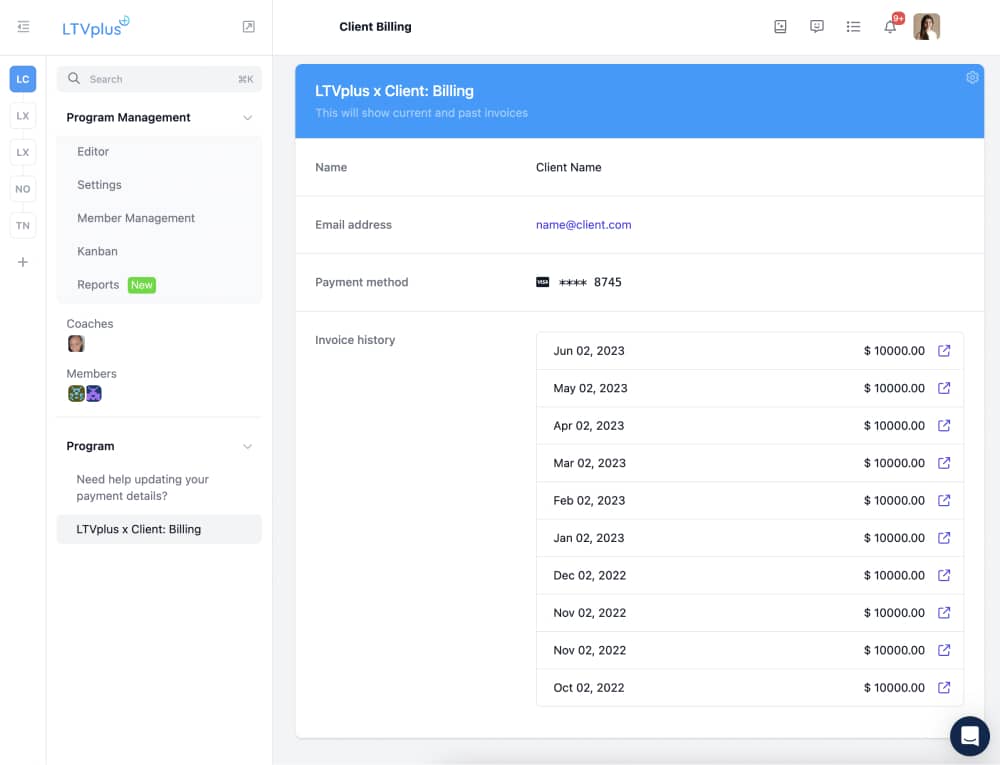This screenshot has width=1000, height=765.
Task: Open 'Need help updating your payment details?'
Action: point(142,488)
